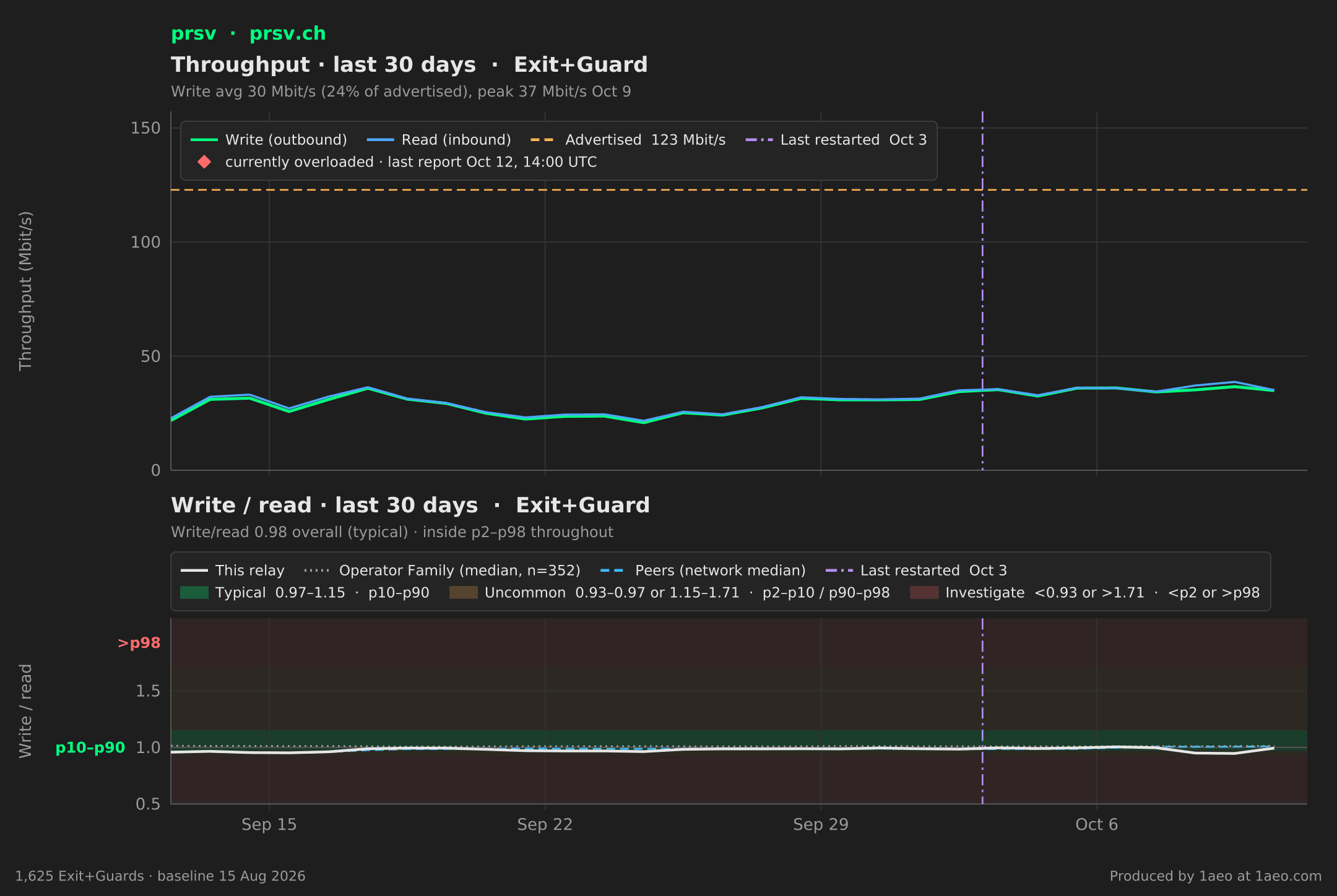Click the purple Last restarted legend in throughput chart

pos(837,140)
